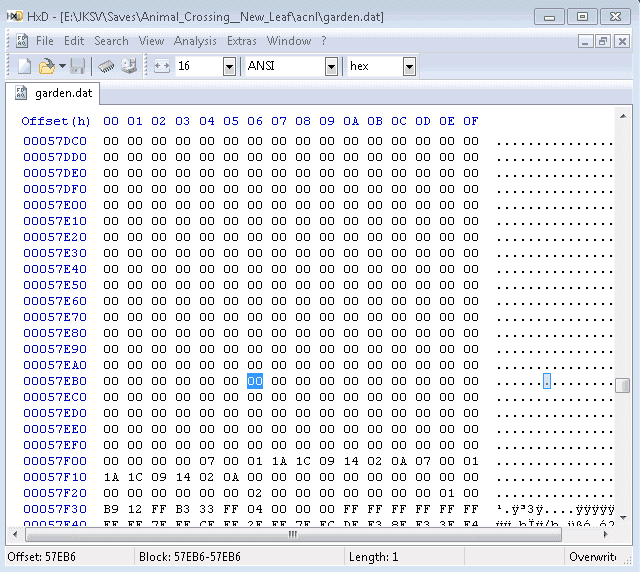Image resolution: width=640 pixels, height=572 pixels.
Task: Click the decoded text of row 00057F30
Action: coord(555,510)
